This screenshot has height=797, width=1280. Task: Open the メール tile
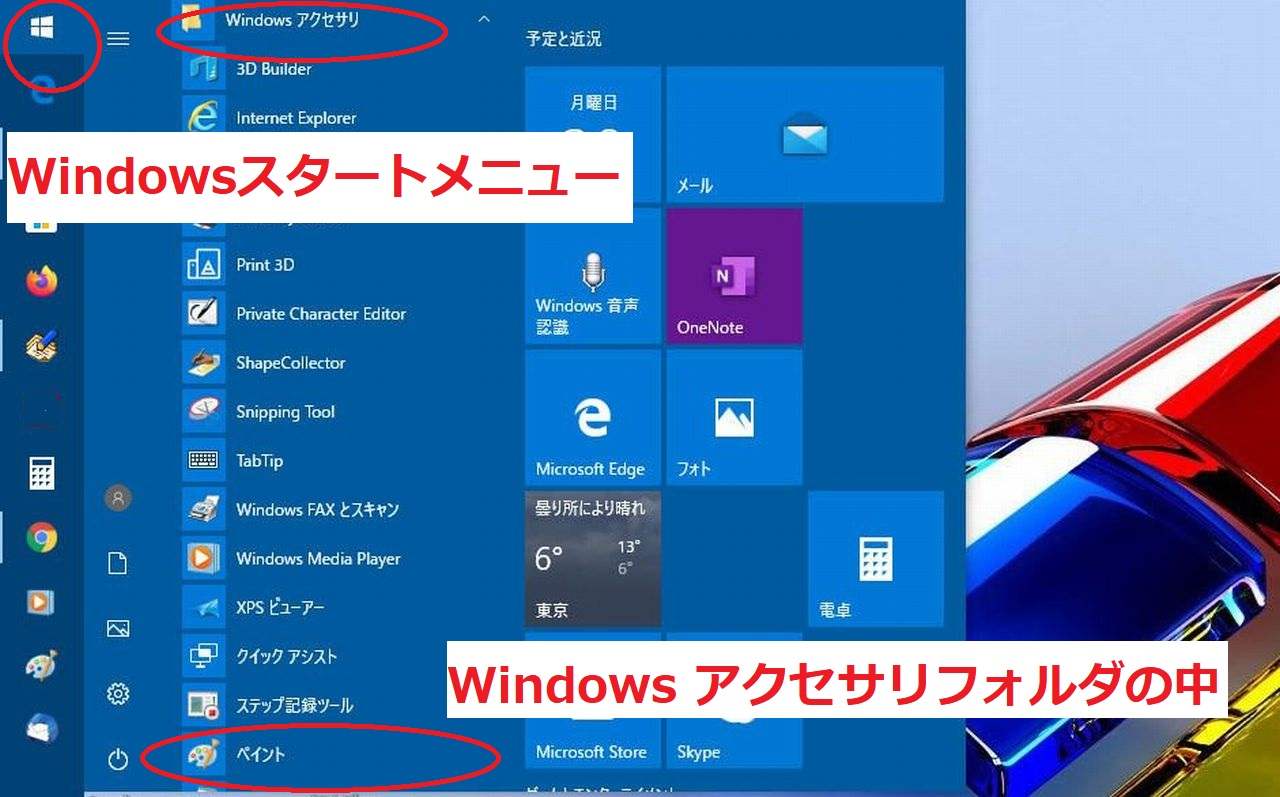(805, 134)
